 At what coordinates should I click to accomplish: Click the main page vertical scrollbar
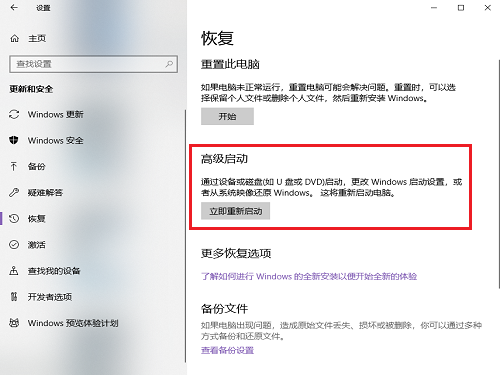[x=499, y=173]
